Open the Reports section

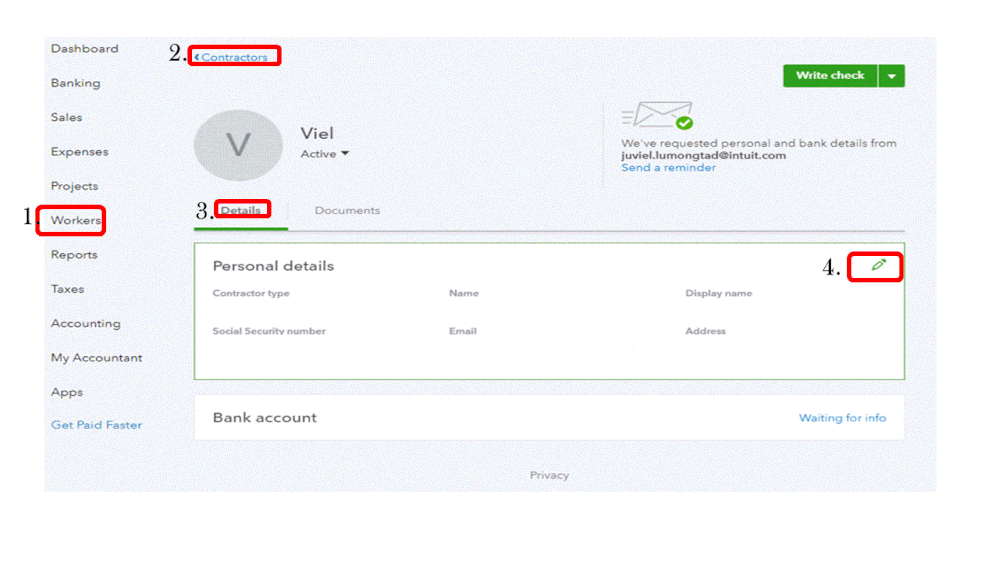coord(75,255)
